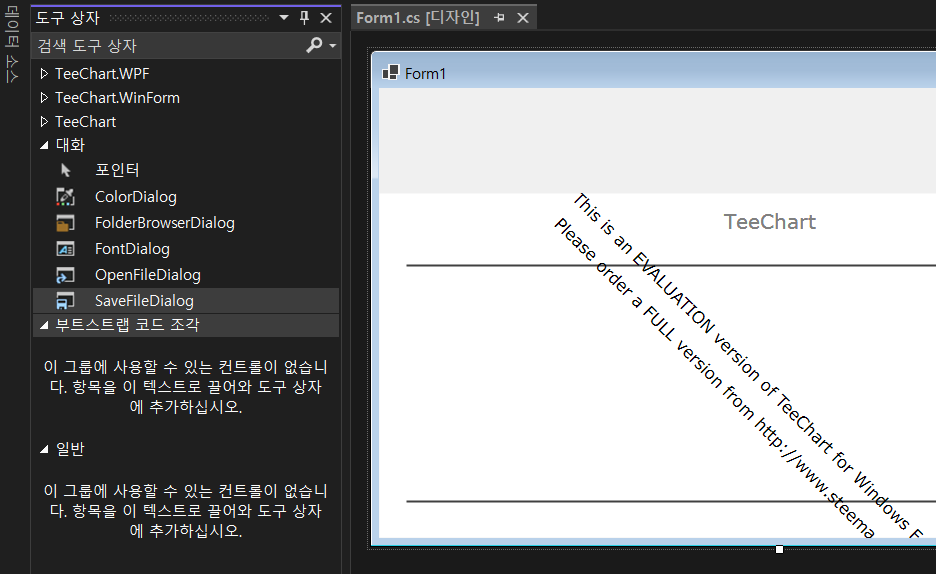Collapse the 일반 group

[x=44, y=449]
